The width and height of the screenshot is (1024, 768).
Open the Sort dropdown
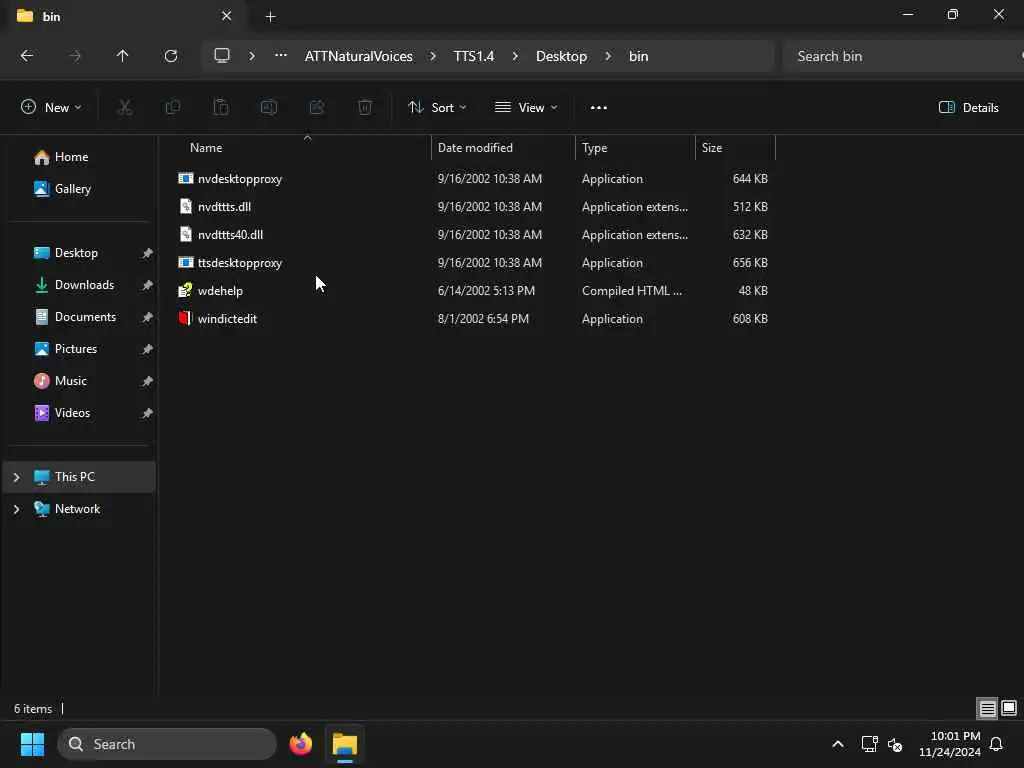[437, 107]
